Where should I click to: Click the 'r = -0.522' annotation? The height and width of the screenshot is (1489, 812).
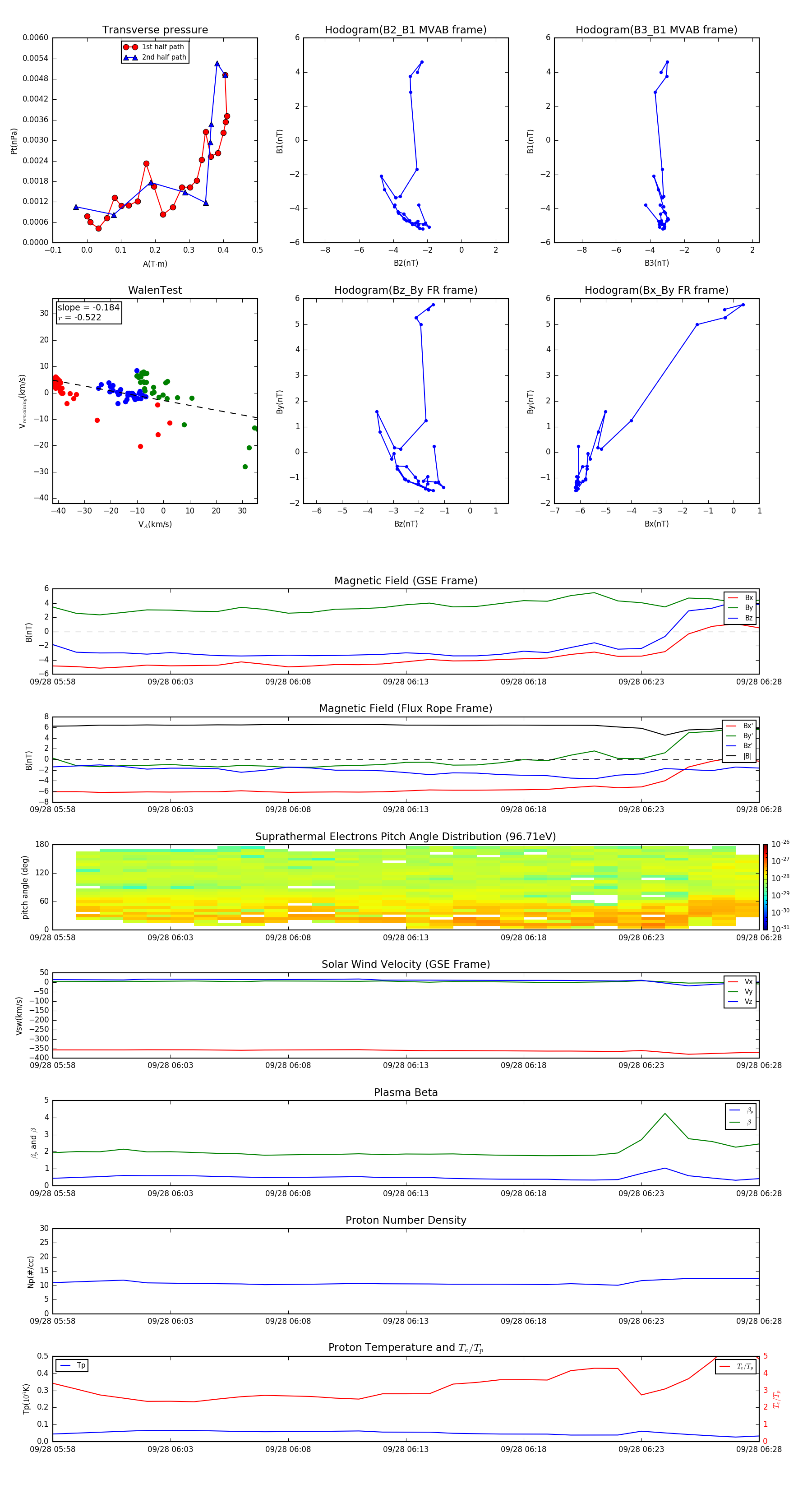coord(80,317)
